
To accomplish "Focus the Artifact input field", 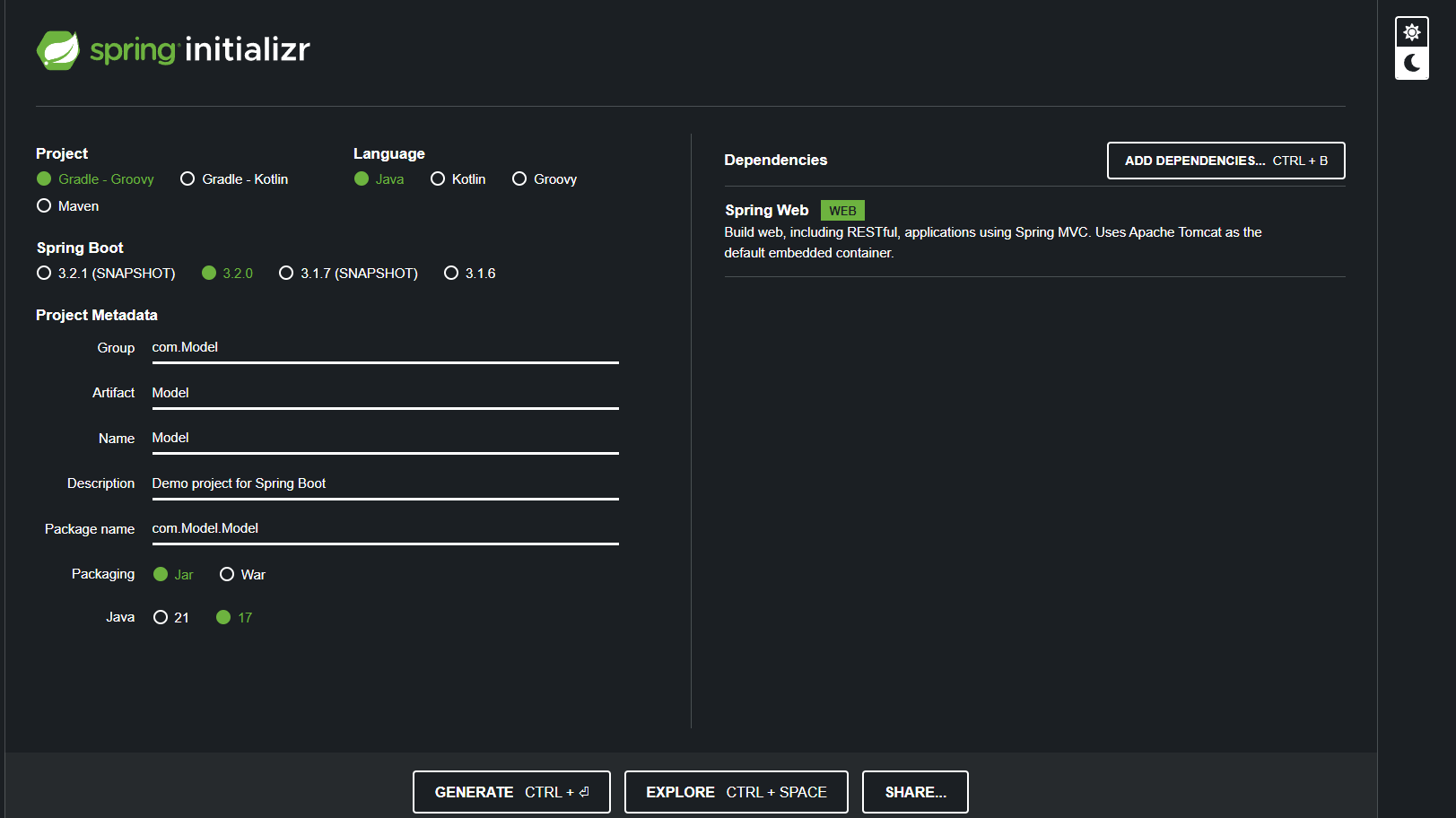I will tap(386, 394).
